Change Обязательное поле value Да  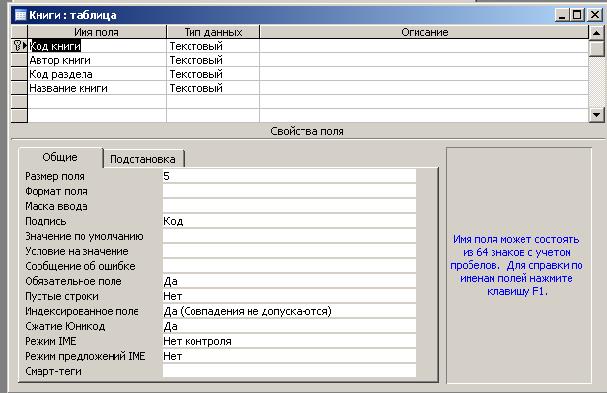coord(289,281)
